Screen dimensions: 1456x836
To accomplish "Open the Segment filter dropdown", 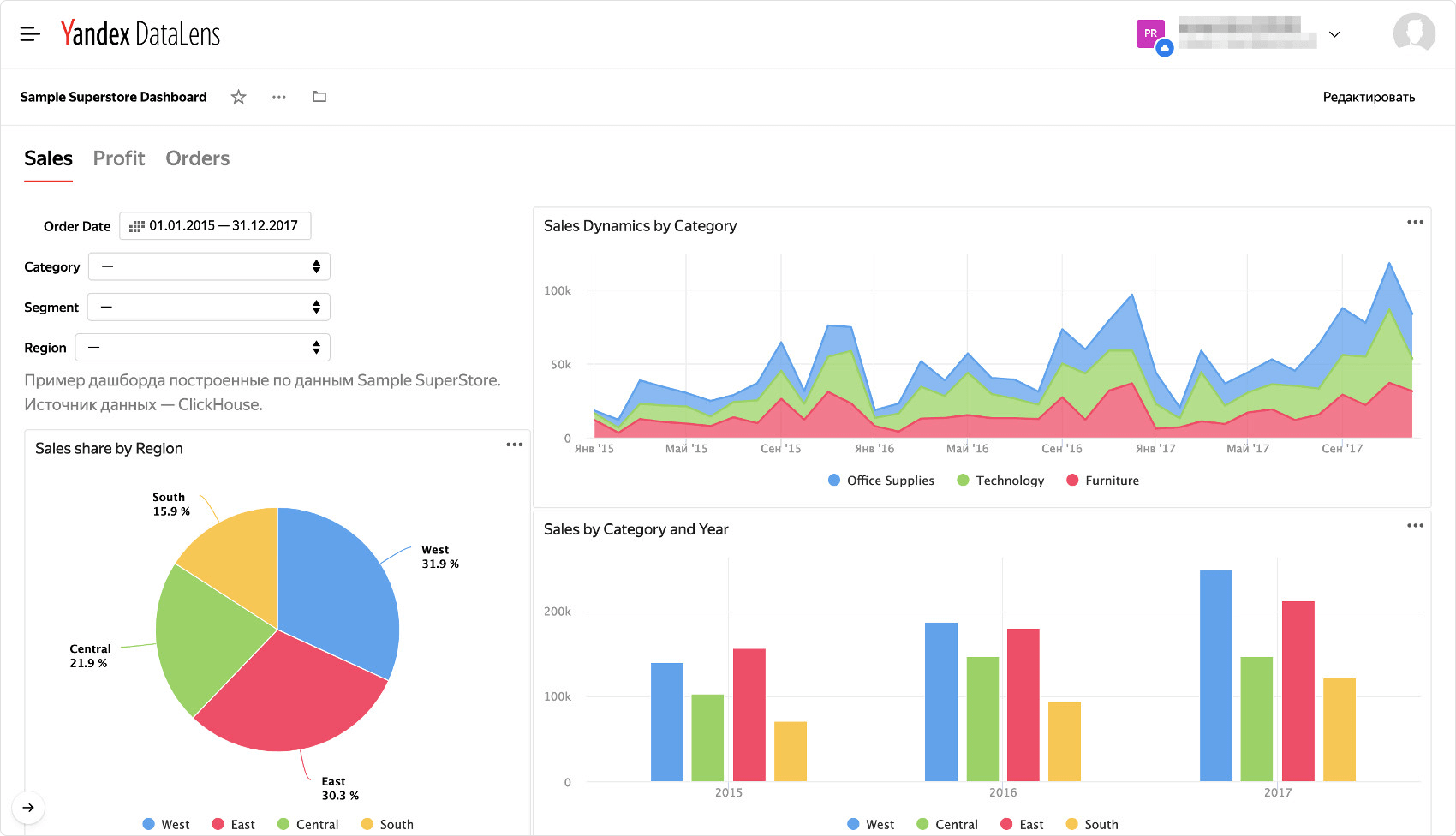I will pyautogui.click(x=208, y=307).
